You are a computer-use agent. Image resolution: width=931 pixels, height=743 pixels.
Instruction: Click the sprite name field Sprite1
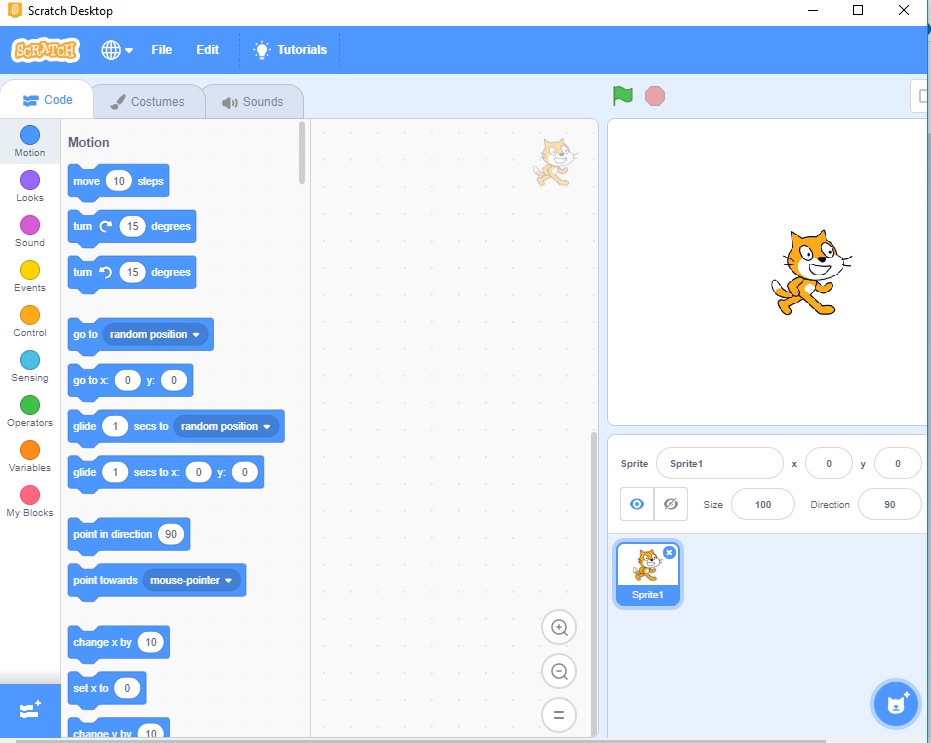(720, 463)
